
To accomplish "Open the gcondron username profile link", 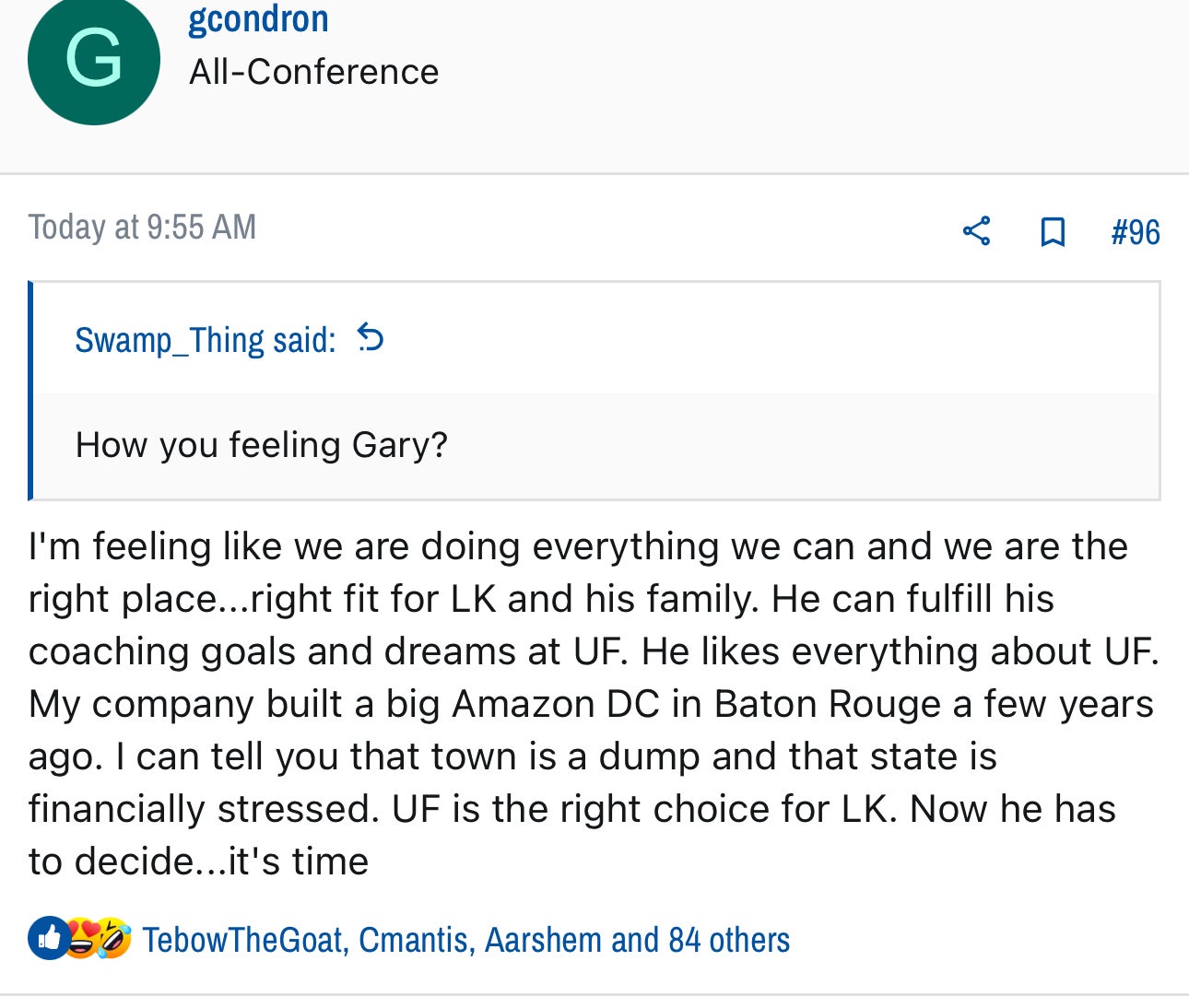I will coord(258,18).
